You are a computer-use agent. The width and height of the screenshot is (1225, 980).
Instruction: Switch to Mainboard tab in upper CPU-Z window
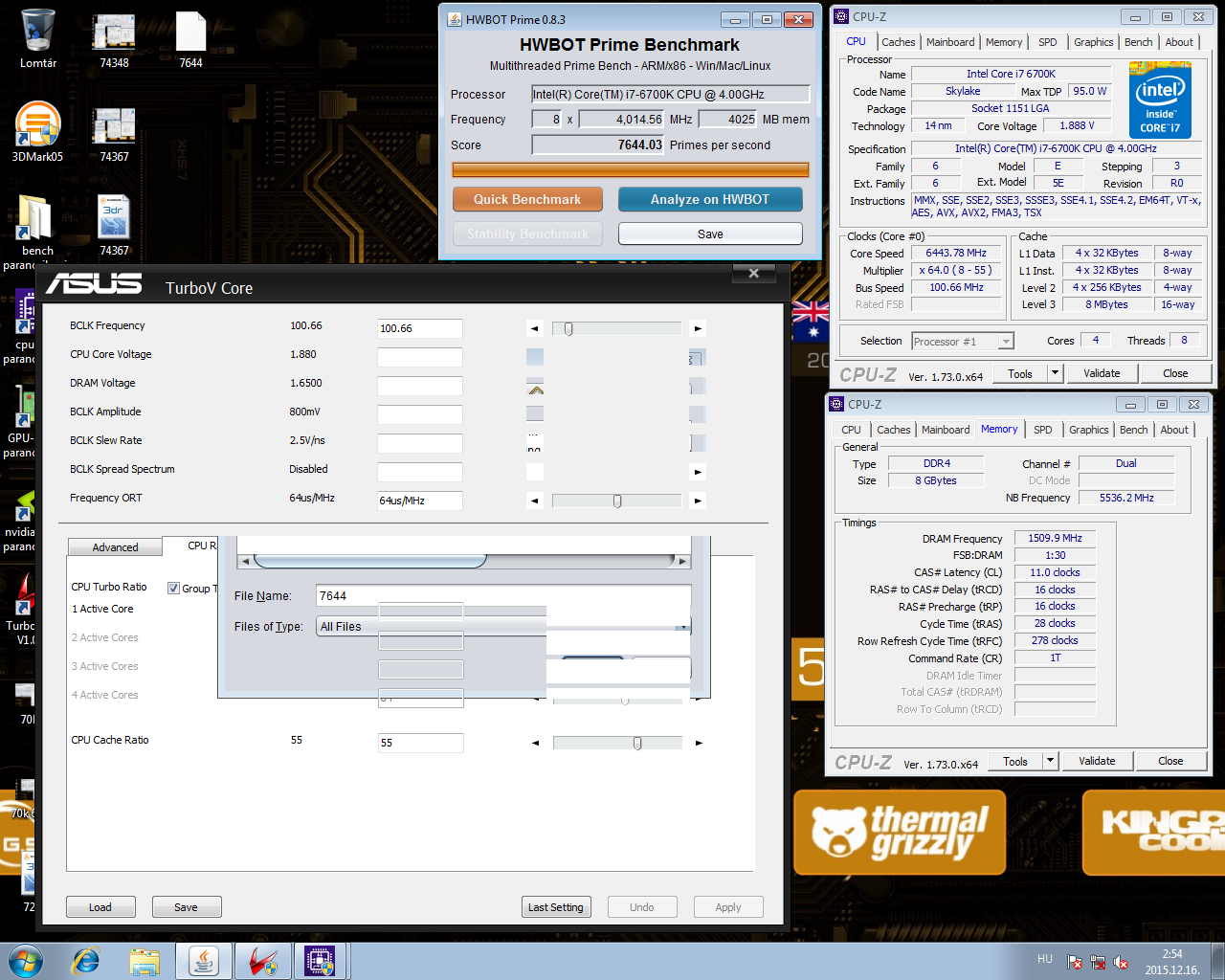coord(950,42)
